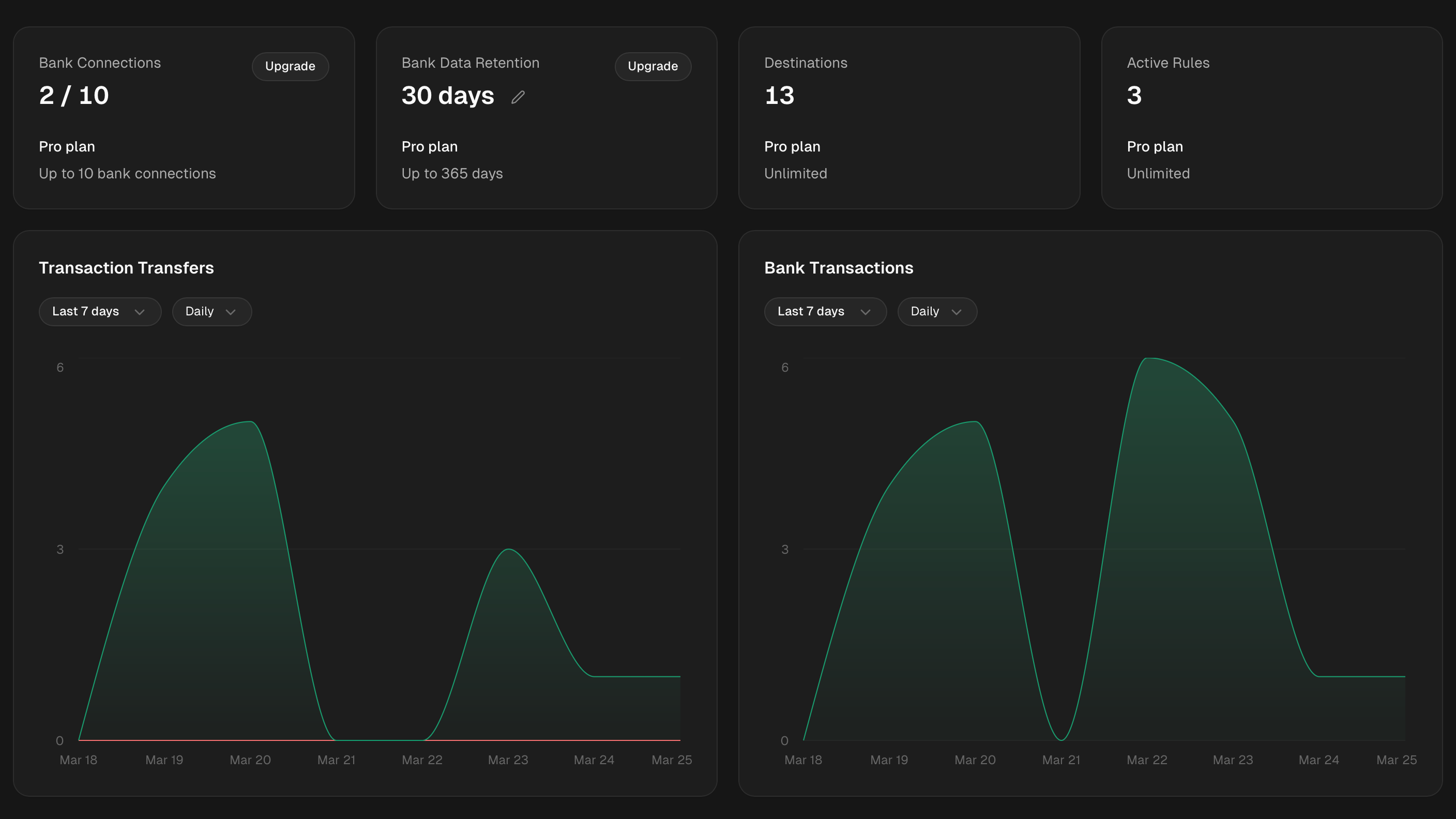Open the Daily dropdown under Transaction Transfers
The image size is (1456, 819).
pyautogui.click(x=211, y=311)
